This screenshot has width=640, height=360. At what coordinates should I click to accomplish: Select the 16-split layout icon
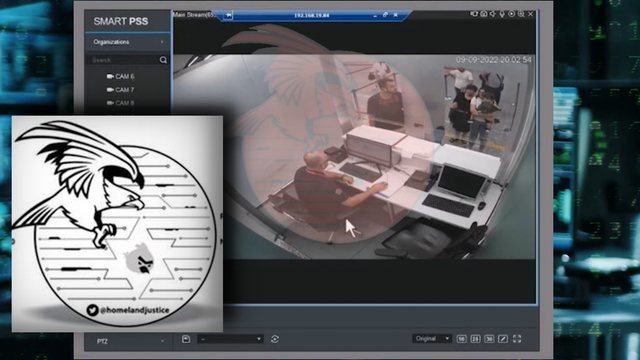(x=461, y=339)
